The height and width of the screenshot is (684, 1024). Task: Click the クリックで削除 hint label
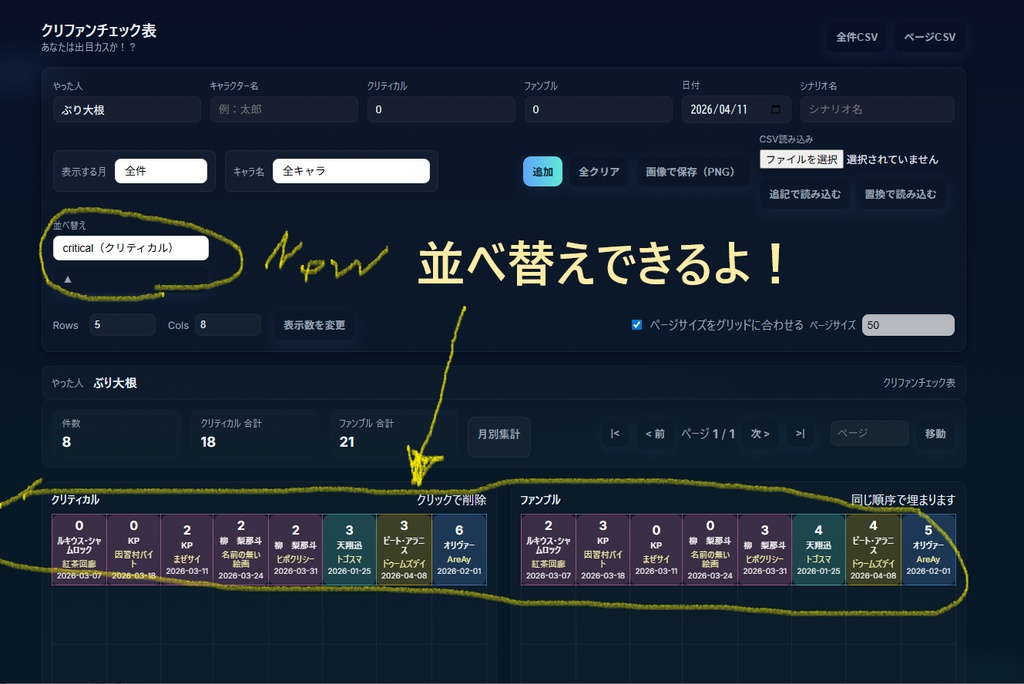pos(451,500)
